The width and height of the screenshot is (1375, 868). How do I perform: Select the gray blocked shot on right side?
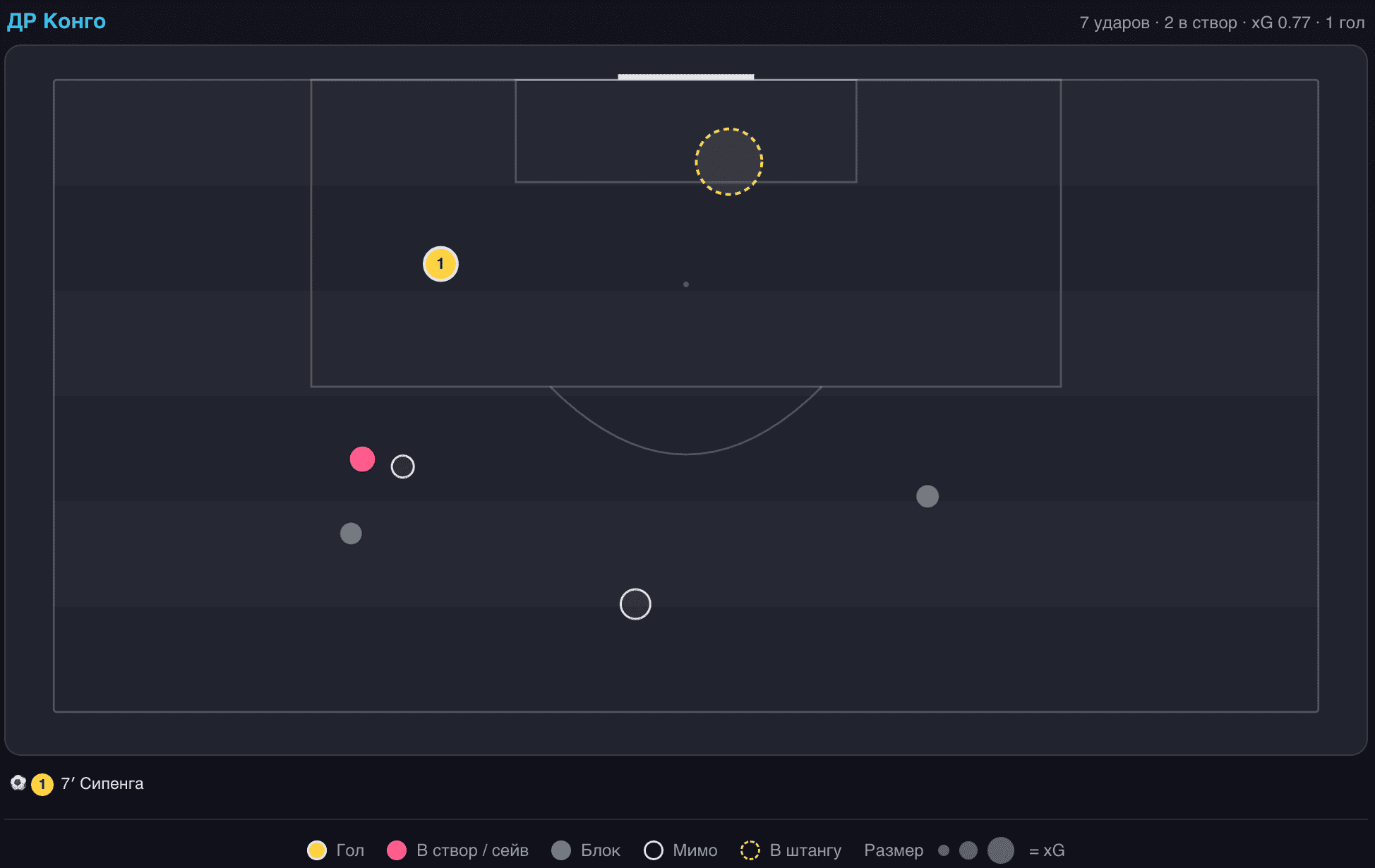pos(927,496)
